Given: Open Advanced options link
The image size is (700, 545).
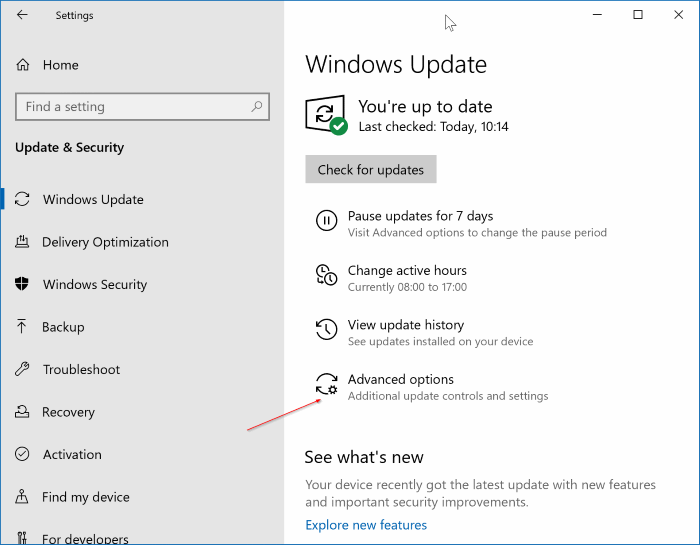Looking at the screenshot, I should click(400, 379).
